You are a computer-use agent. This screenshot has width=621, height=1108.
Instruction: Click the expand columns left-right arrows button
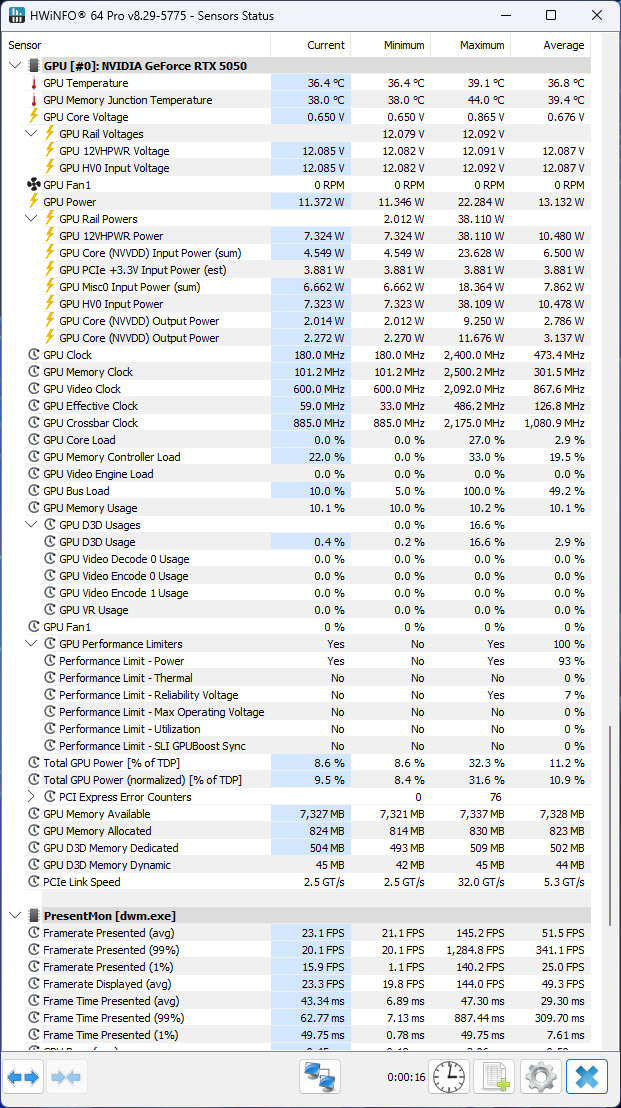pyautogui.click(x=24, y=1077)
